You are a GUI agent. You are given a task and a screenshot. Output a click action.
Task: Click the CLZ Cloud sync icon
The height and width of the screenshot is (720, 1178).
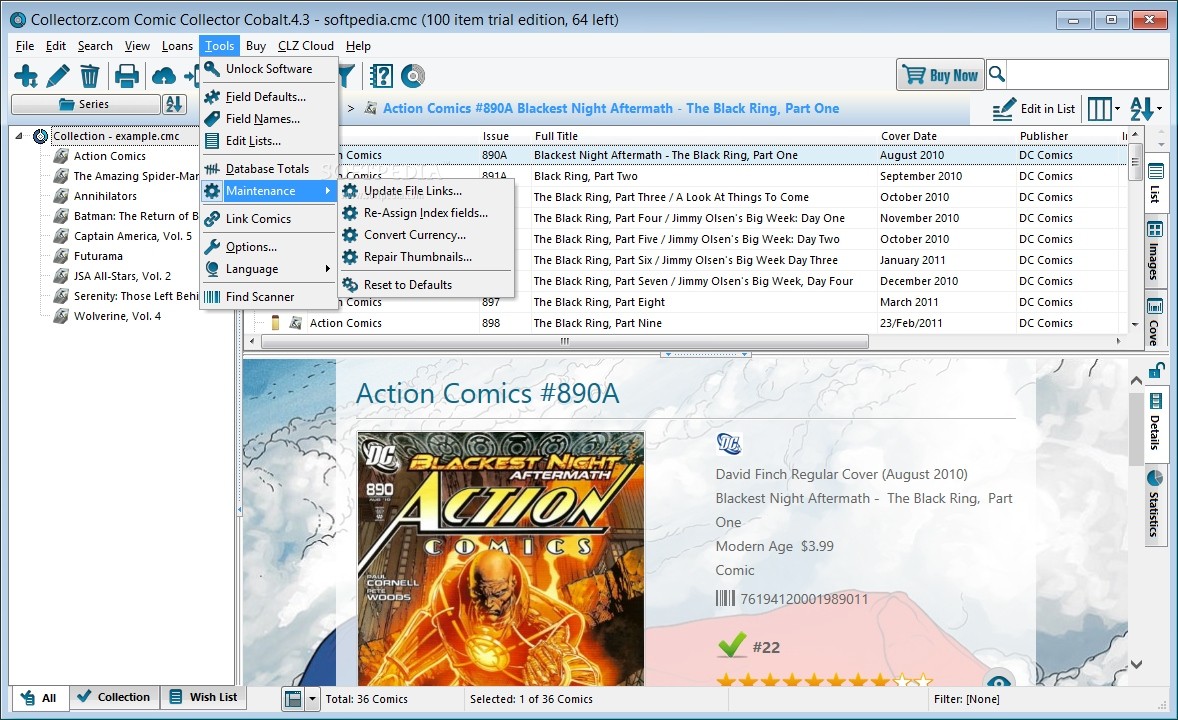pos(164,76)
